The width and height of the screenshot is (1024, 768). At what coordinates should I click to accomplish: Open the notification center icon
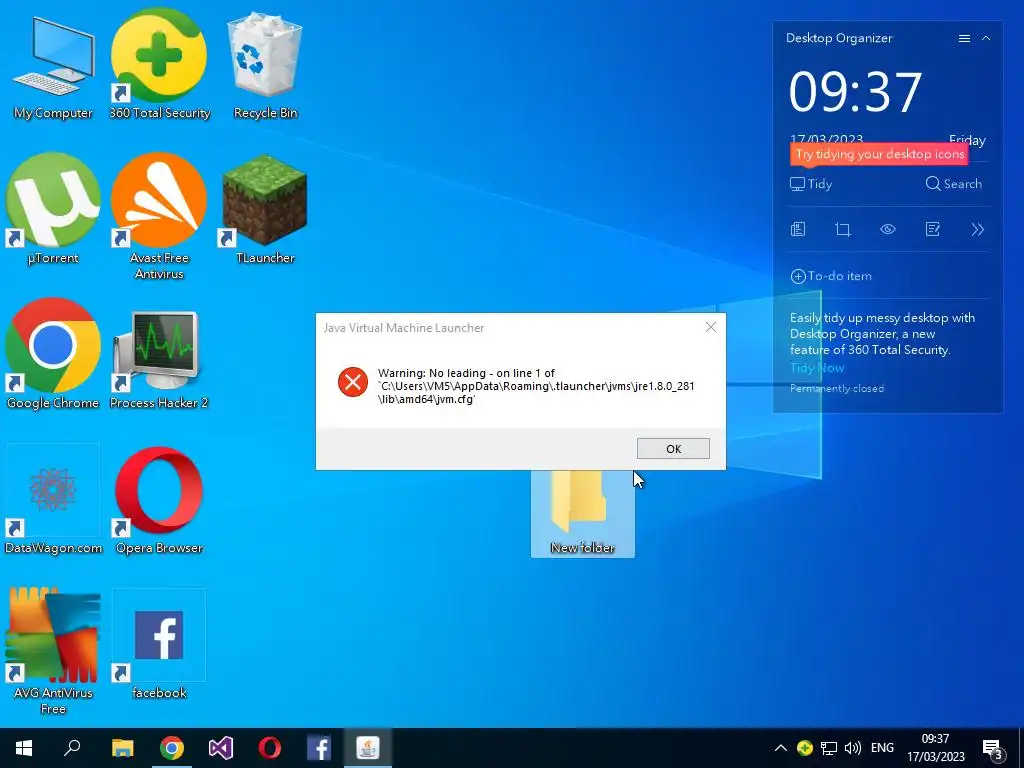click(992, 748)
